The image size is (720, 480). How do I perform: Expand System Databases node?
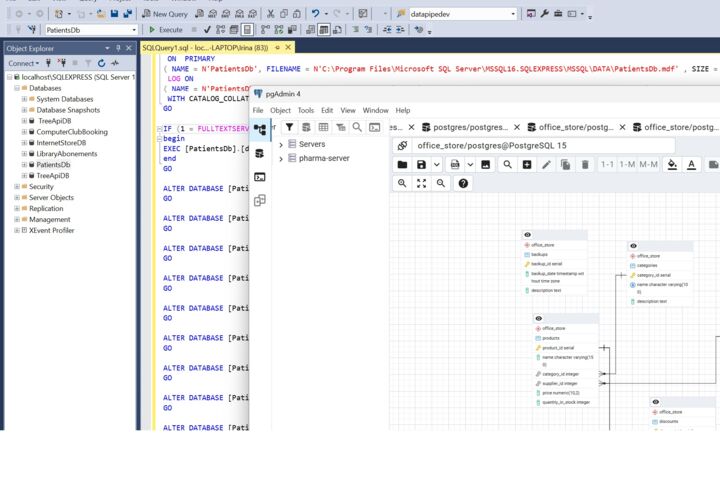24,99
